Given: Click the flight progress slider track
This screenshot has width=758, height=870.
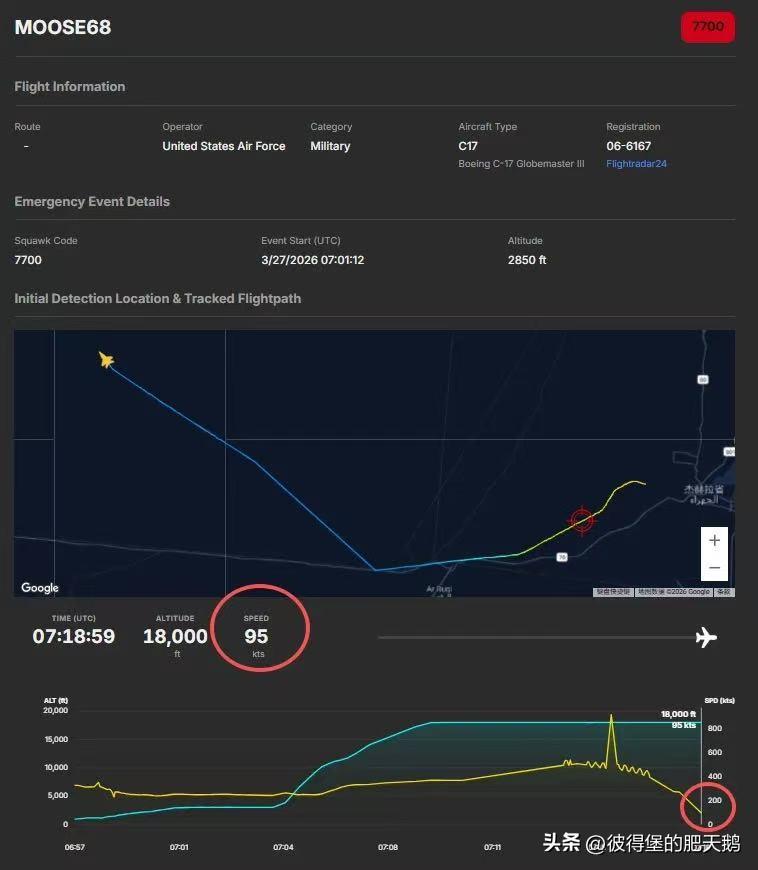Looking at the screenshot, I should (x=537, y=638).
